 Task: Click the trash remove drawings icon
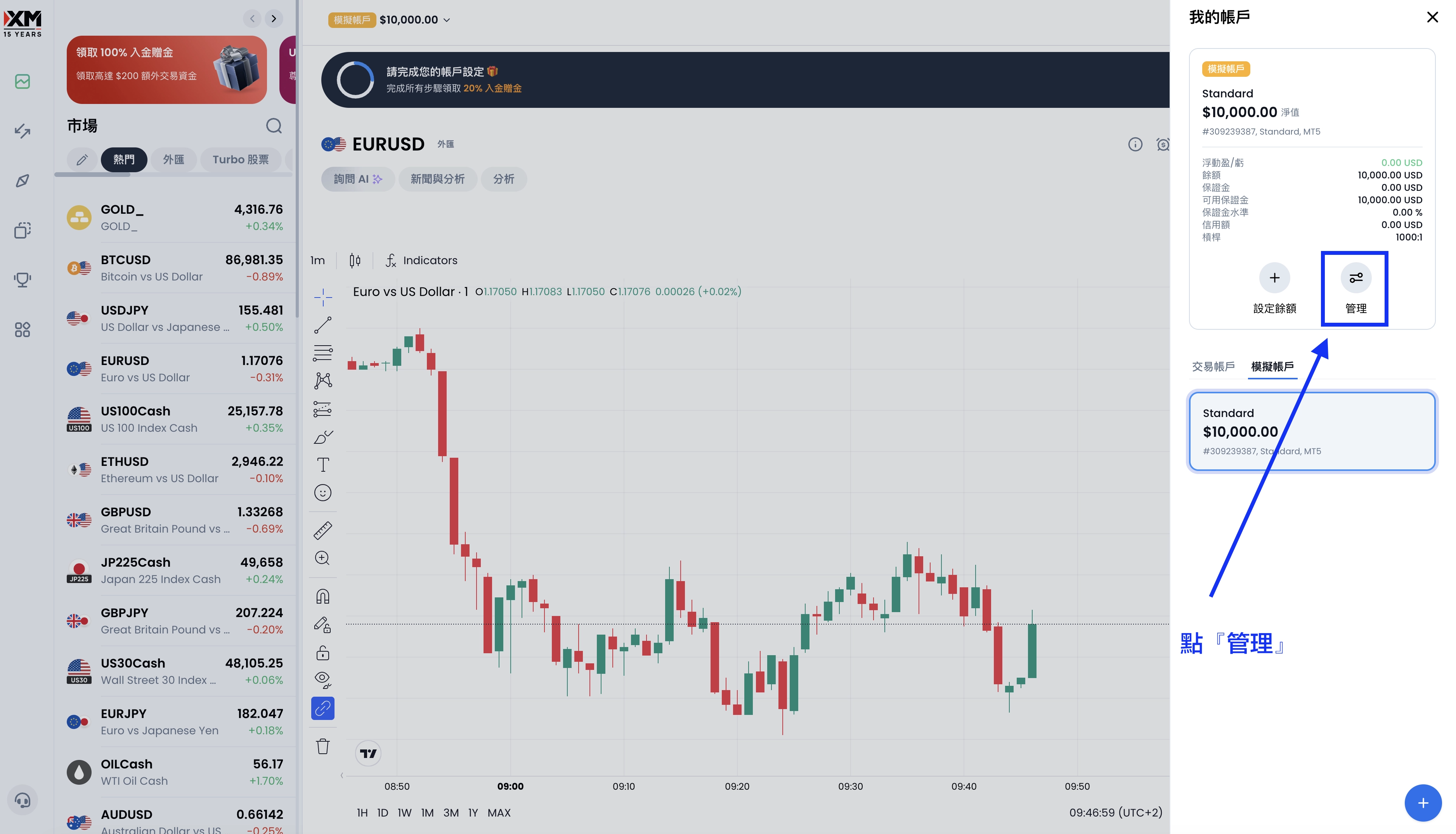pos(322,746)
